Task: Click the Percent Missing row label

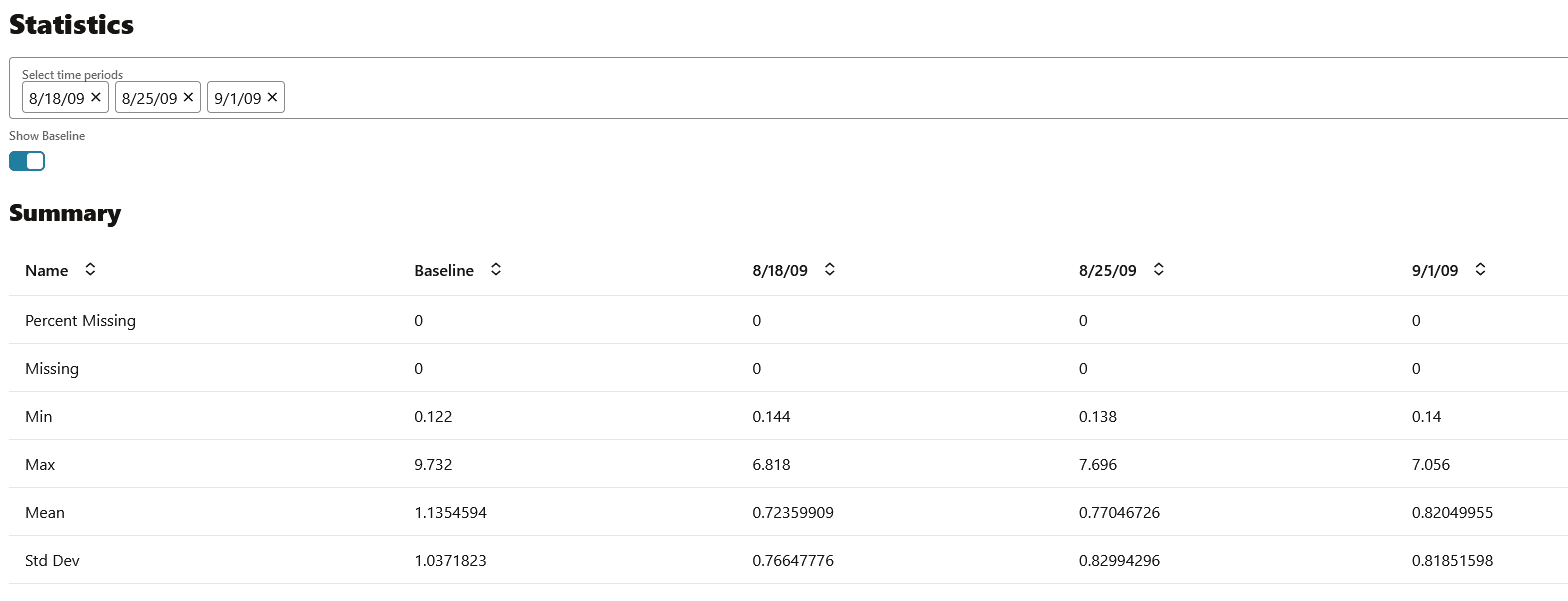Action: (x=80, y=321)
